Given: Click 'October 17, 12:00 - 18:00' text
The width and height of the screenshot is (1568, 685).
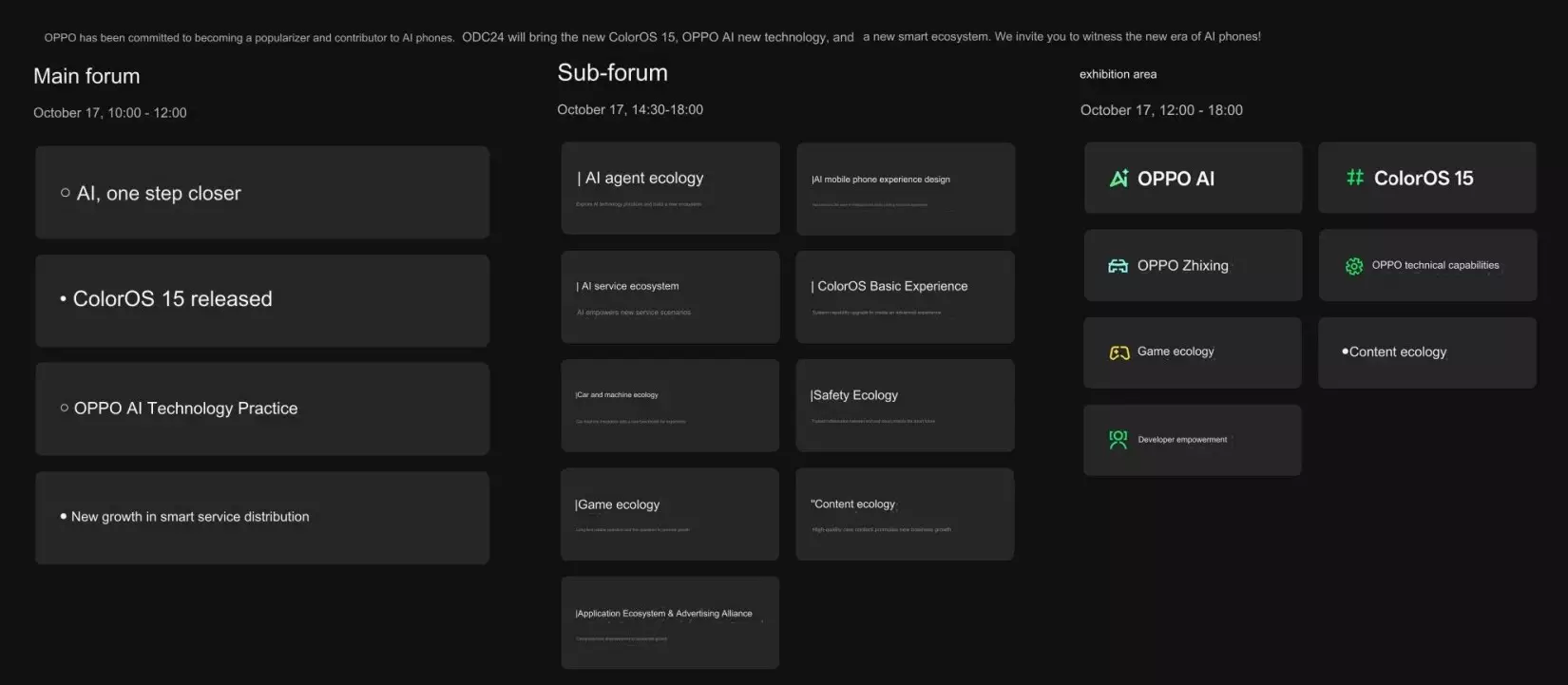Looking at the screenshot, I should [x=1161, y=110].
